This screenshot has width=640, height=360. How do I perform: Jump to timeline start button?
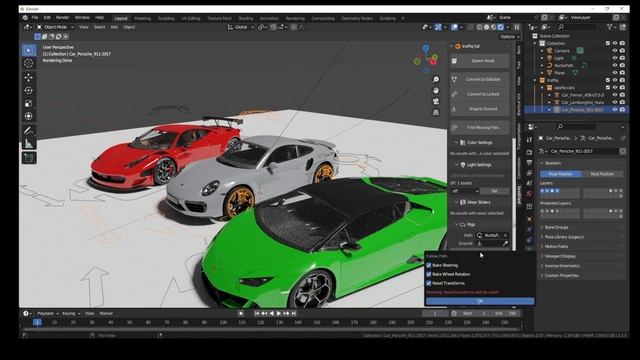[x=257, y=313]
